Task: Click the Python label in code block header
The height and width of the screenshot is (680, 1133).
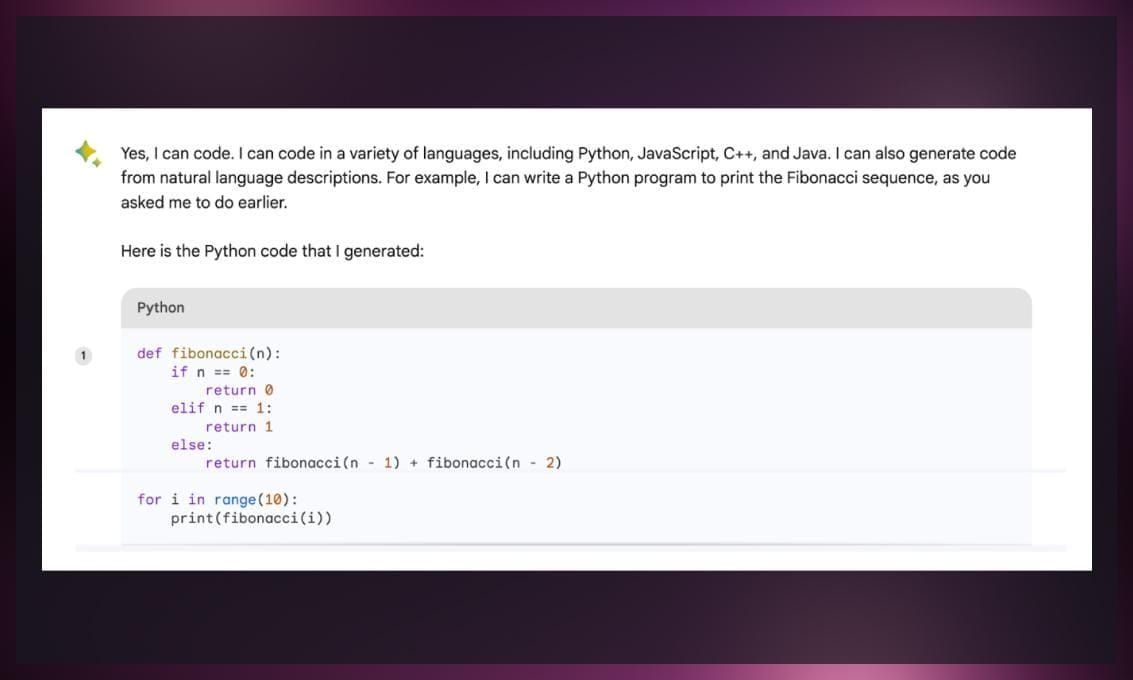Action: click(x=160, y=308)
